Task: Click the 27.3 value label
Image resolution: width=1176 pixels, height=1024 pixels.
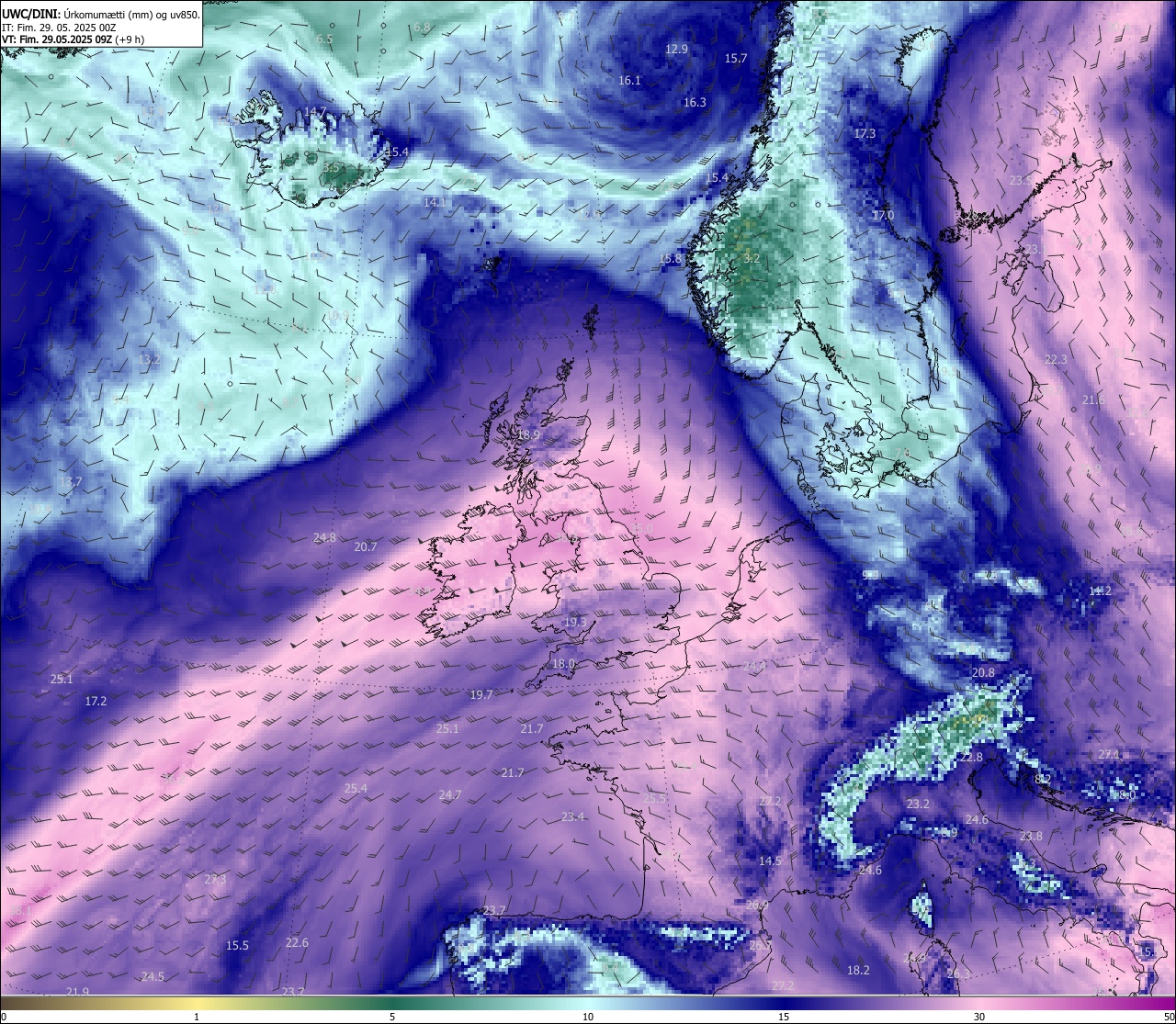Action: pos(215,880)
